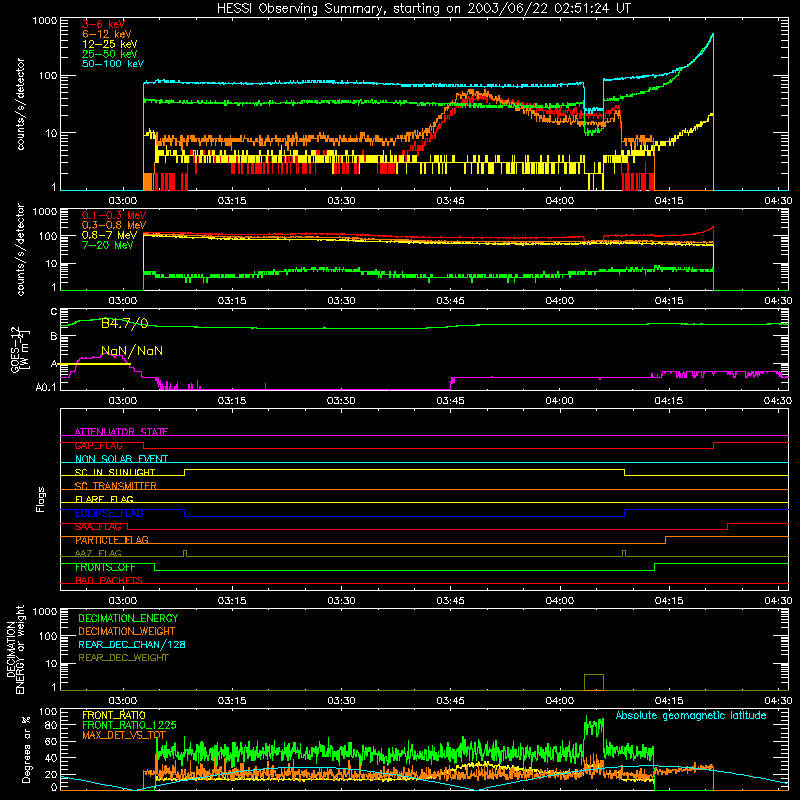Image resolution: width=800 pixels, height=800 pixels.
Task: Select the '3-6 keV' legend entry
Action: (x=103, y=24)
